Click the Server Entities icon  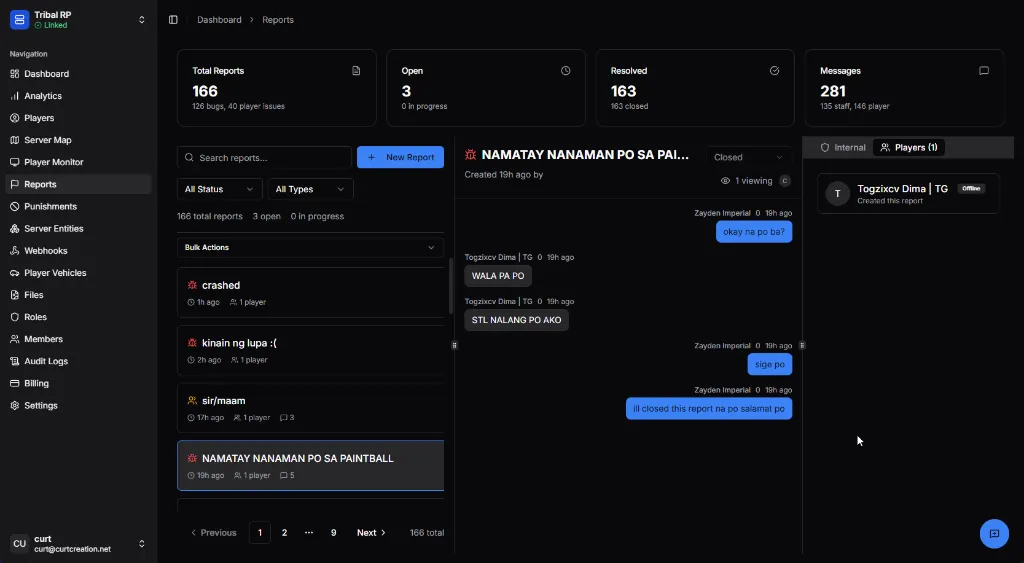pos(15,229)
